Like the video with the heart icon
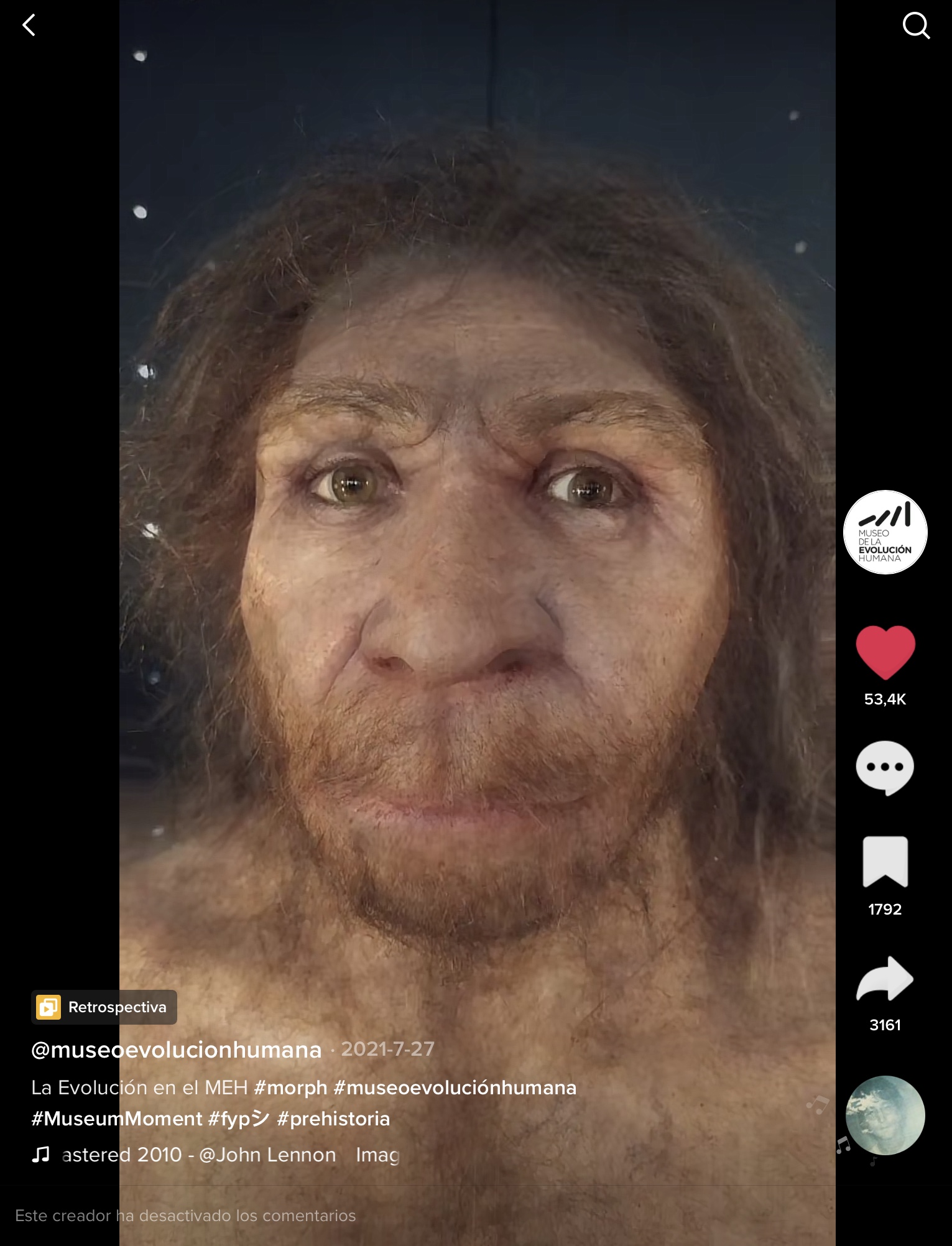This screenshot has height=1246, width=952. coord(885,652)
